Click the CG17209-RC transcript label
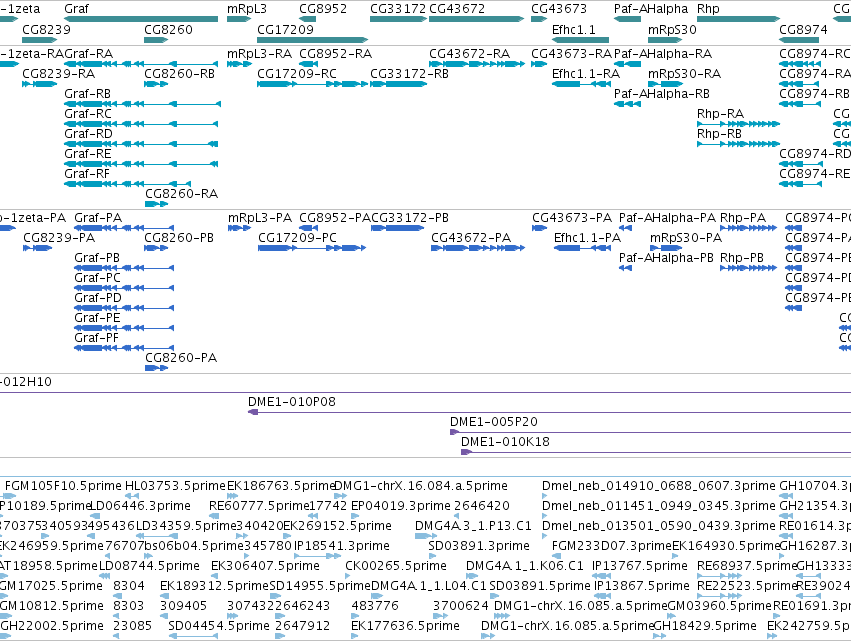This screenshot has width=851, height=641. tap(297, 74)
